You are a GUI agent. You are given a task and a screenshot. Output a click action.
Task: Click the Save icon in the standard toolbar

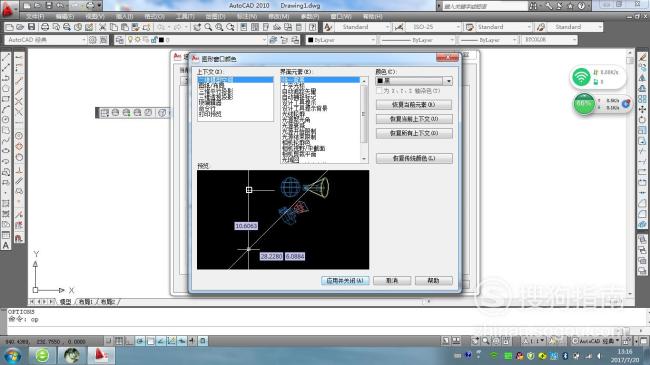[x=31, y=27]
